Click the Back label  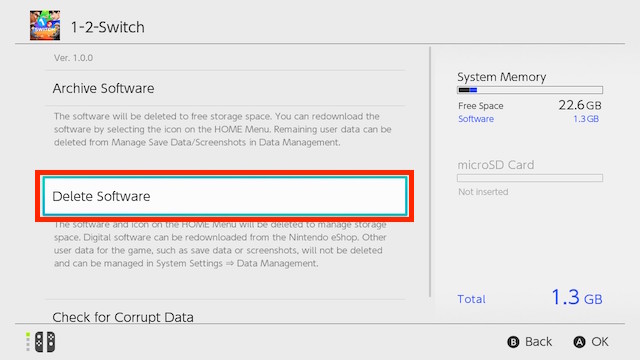coord(538,342)
